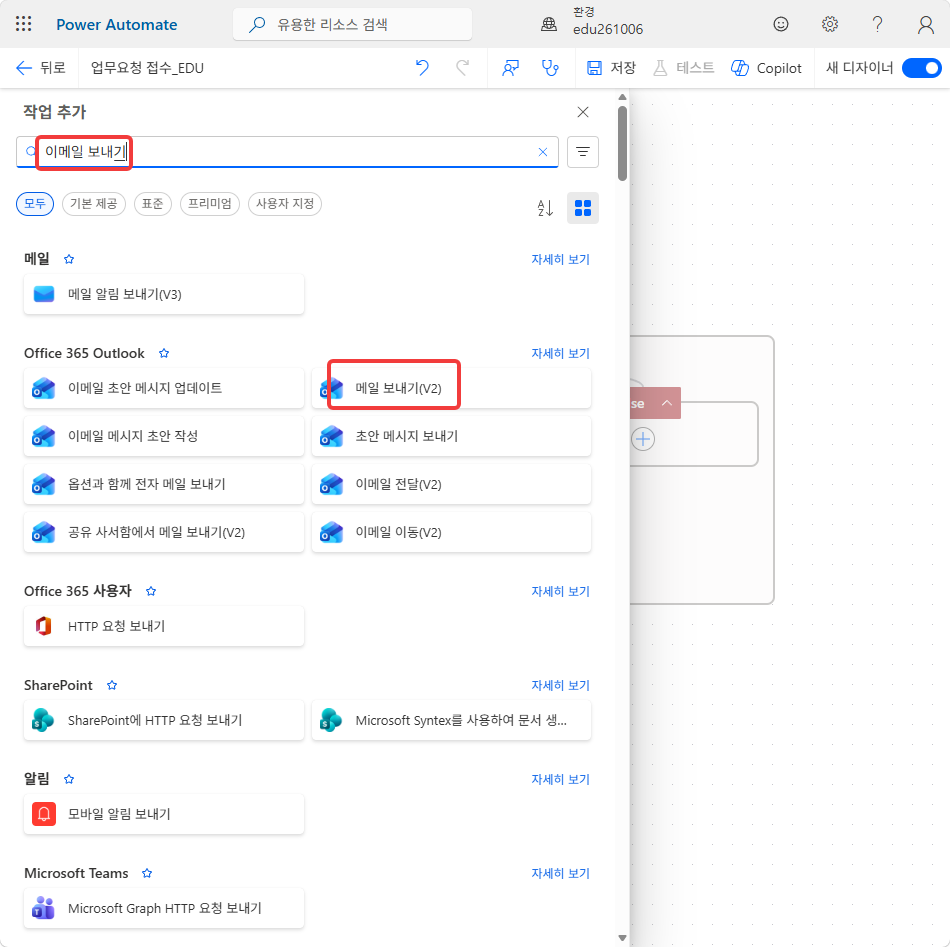
Task: Choose 초안 메시지 보내기 action
Action: (x=451, y=436)
